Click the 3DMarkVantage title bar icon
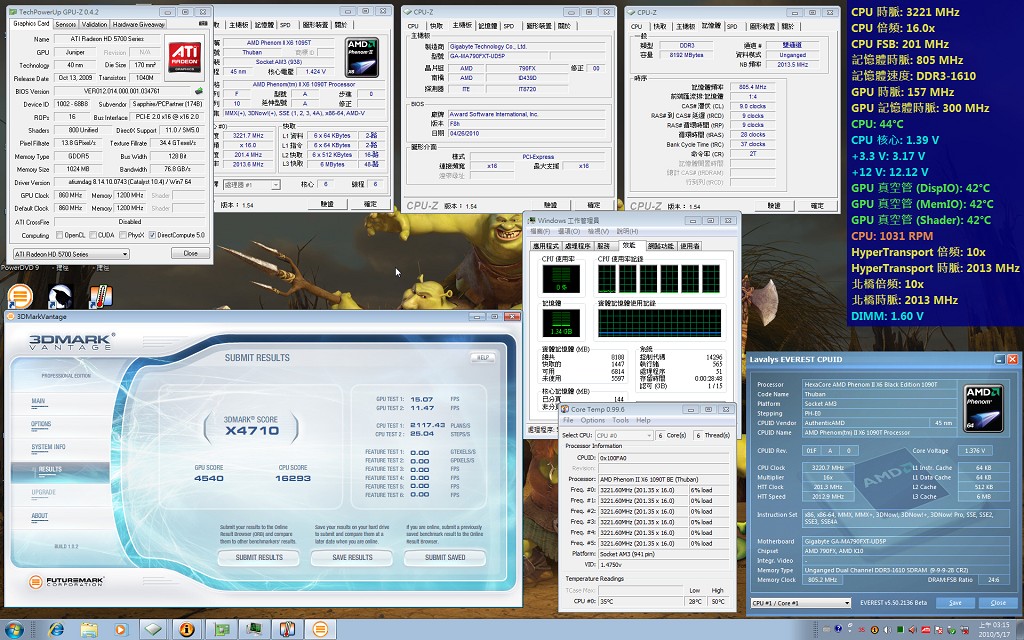 click(10, 317)
